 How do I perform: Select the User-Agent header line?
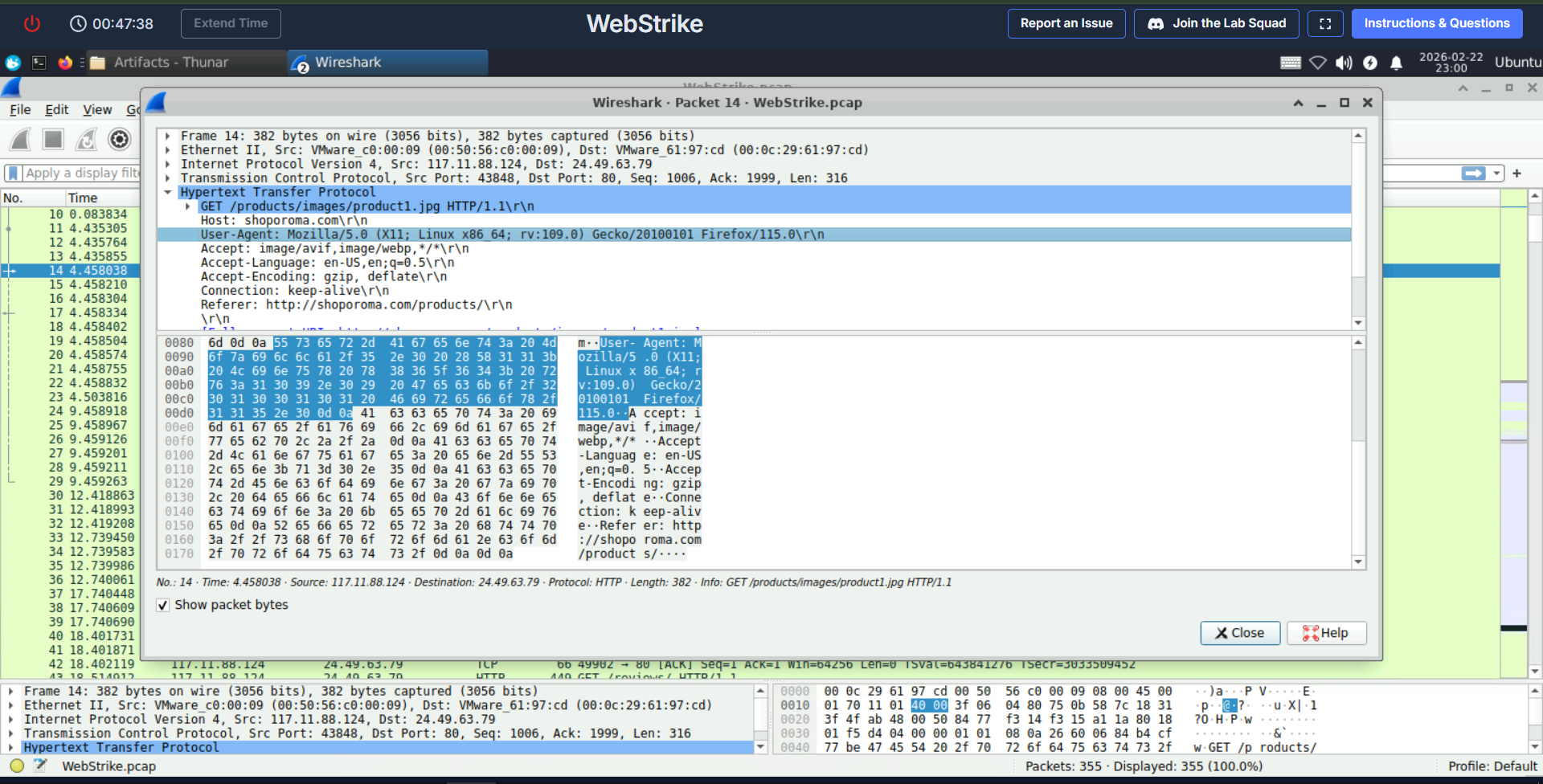754,235
